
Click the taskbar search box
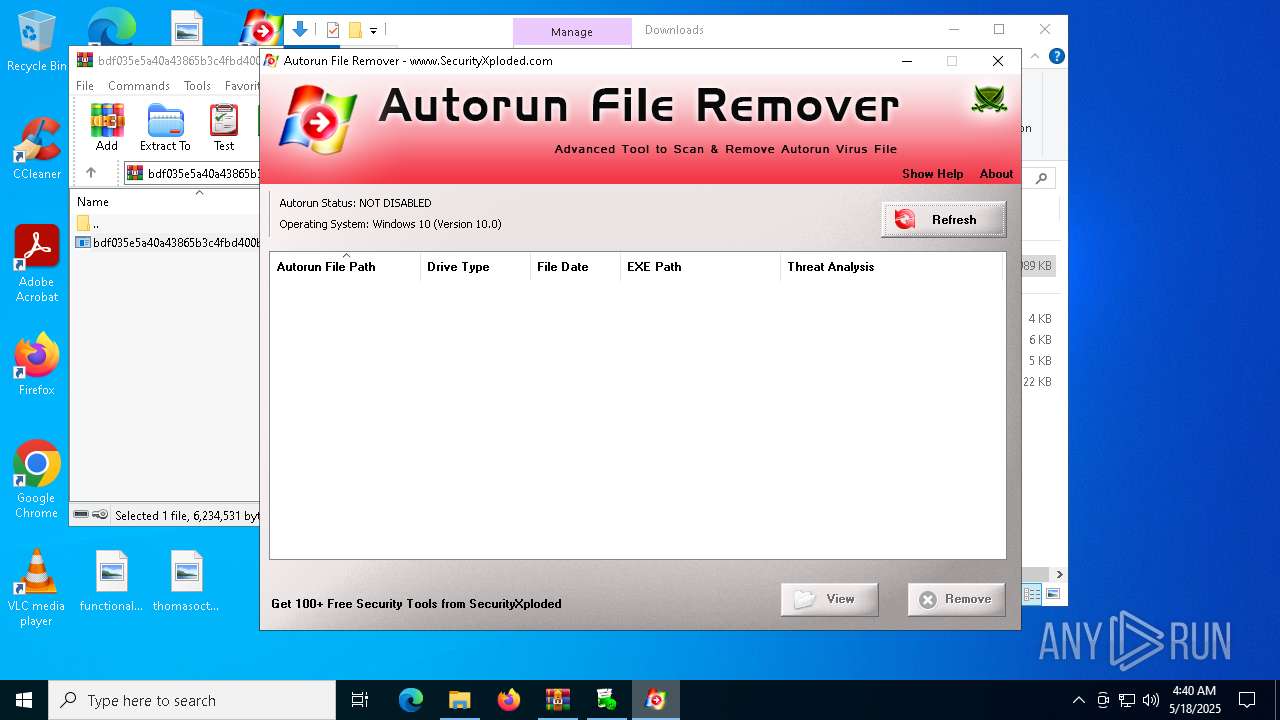coord(192,700)
